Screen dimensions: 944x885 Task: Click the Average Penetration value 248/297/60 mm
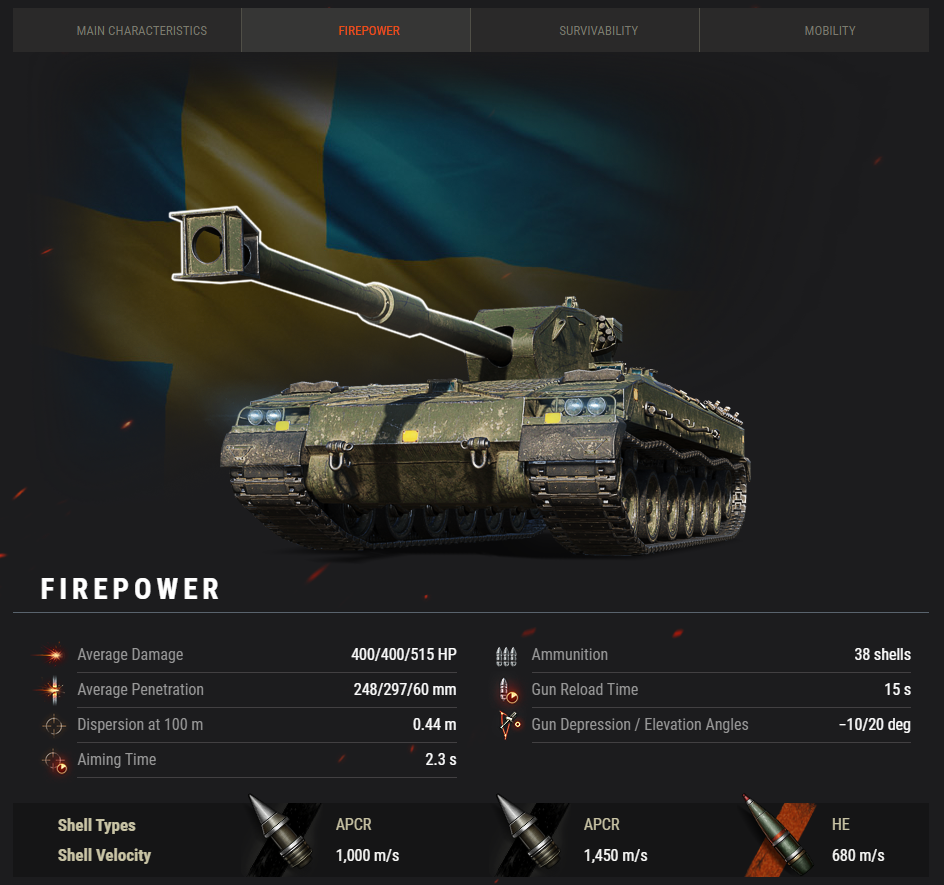pyautogui.click(x=405, y=689)
